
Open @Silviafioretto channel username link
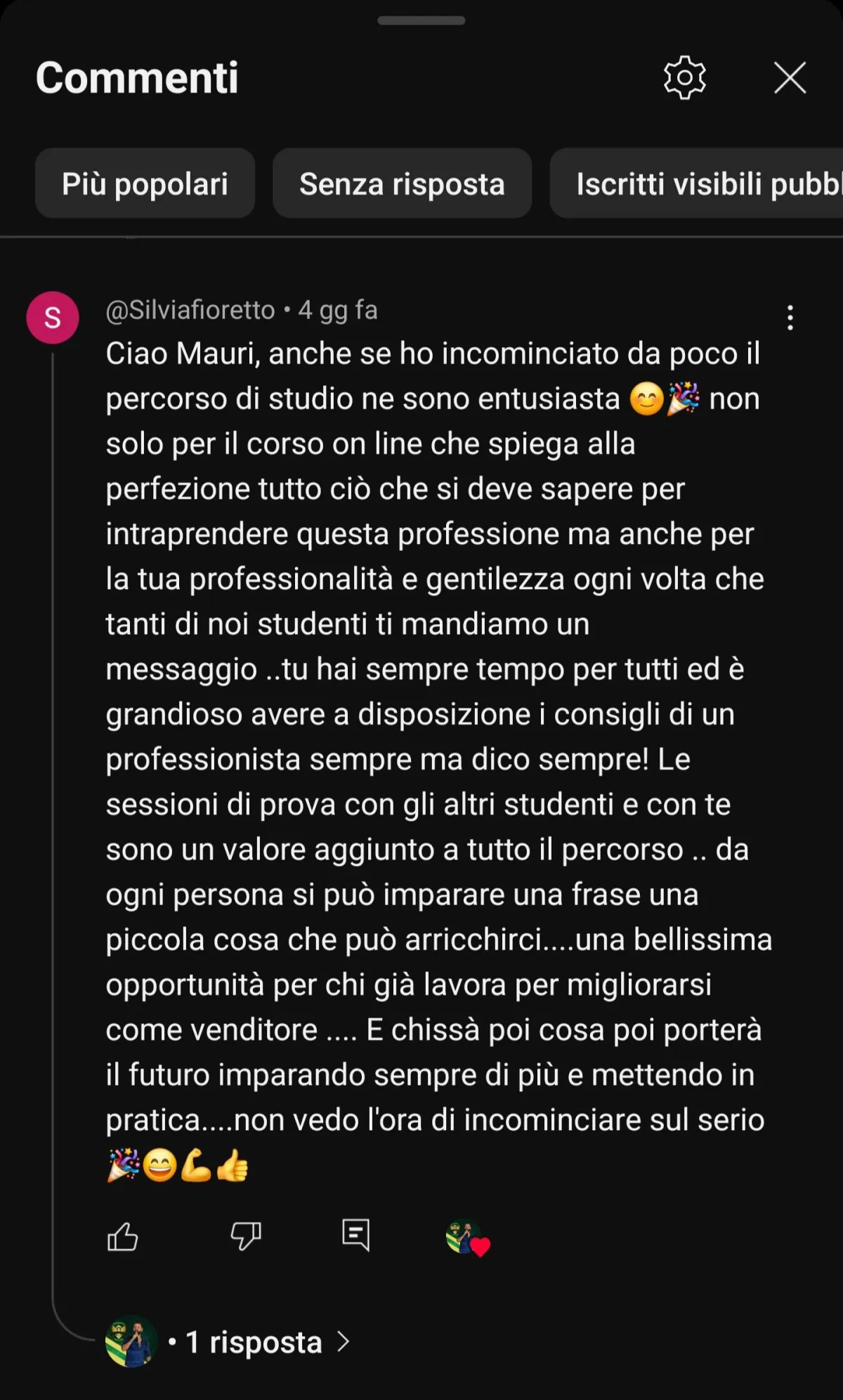click(190, 310)
